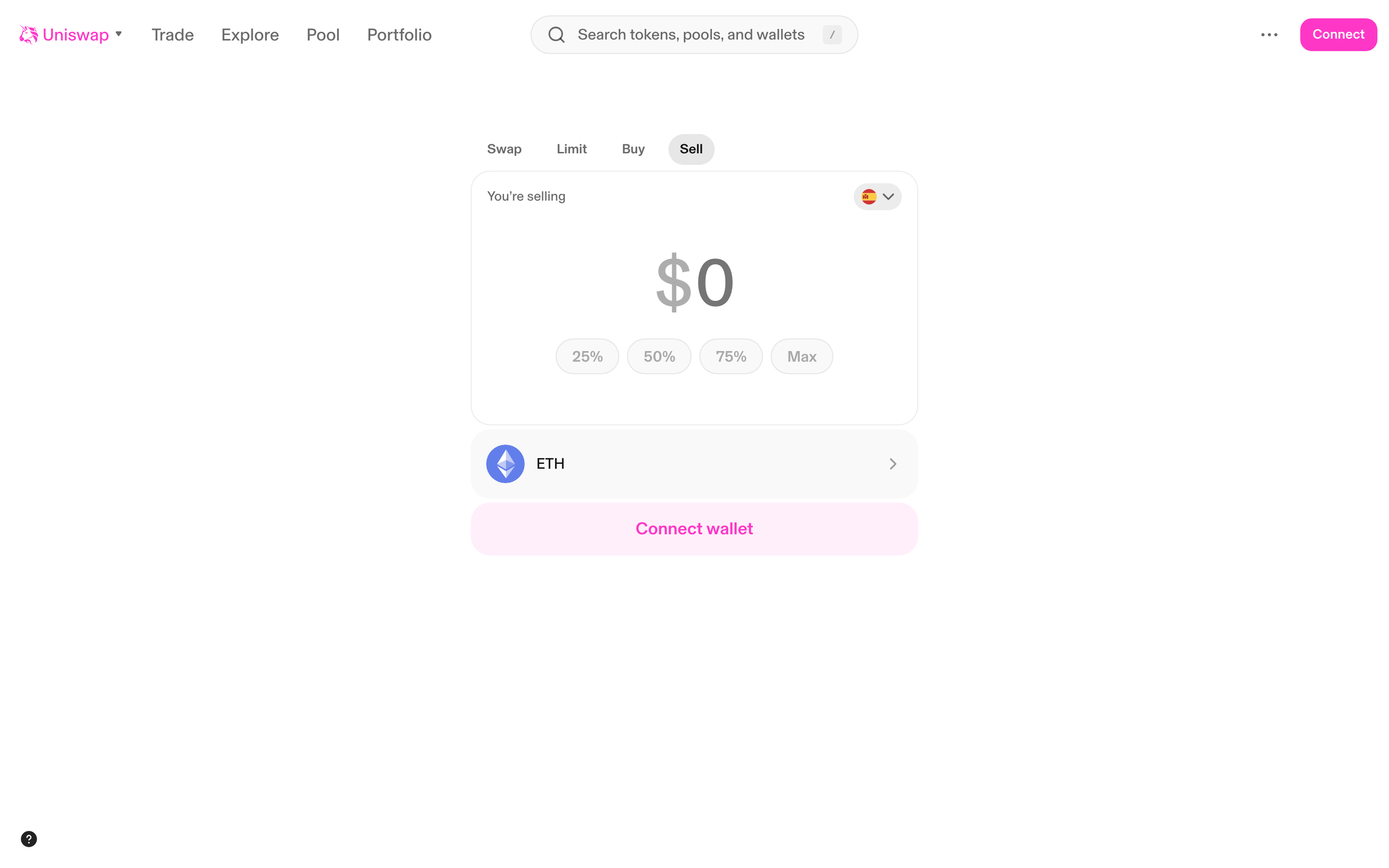
Task: Click the search magnifier icon
Action: [x=556, y=34]
